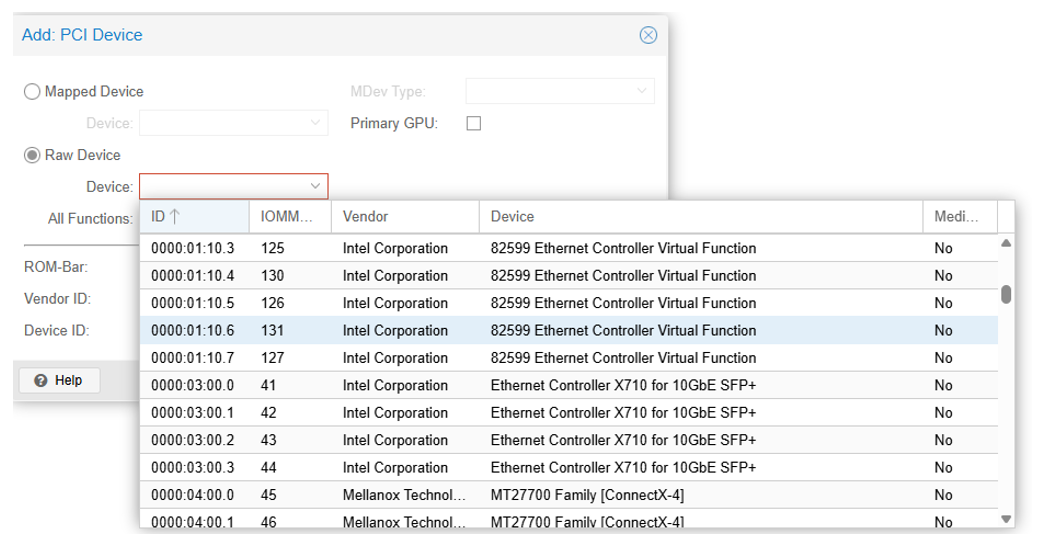
Task: Sort by the ID column header
Action: (194, 217)
